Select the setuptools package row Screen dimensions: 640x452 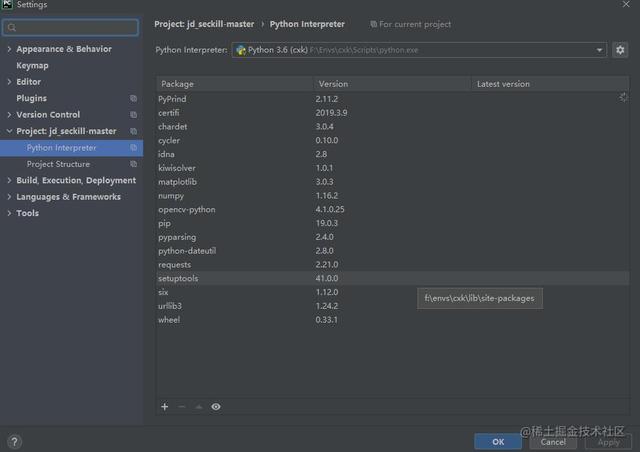point(393,278)
